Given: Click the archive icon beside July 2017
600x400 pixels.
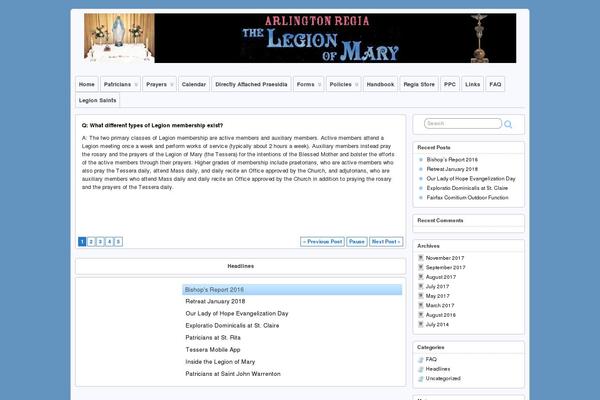Looking at the screenshot, I should point(421,286).
